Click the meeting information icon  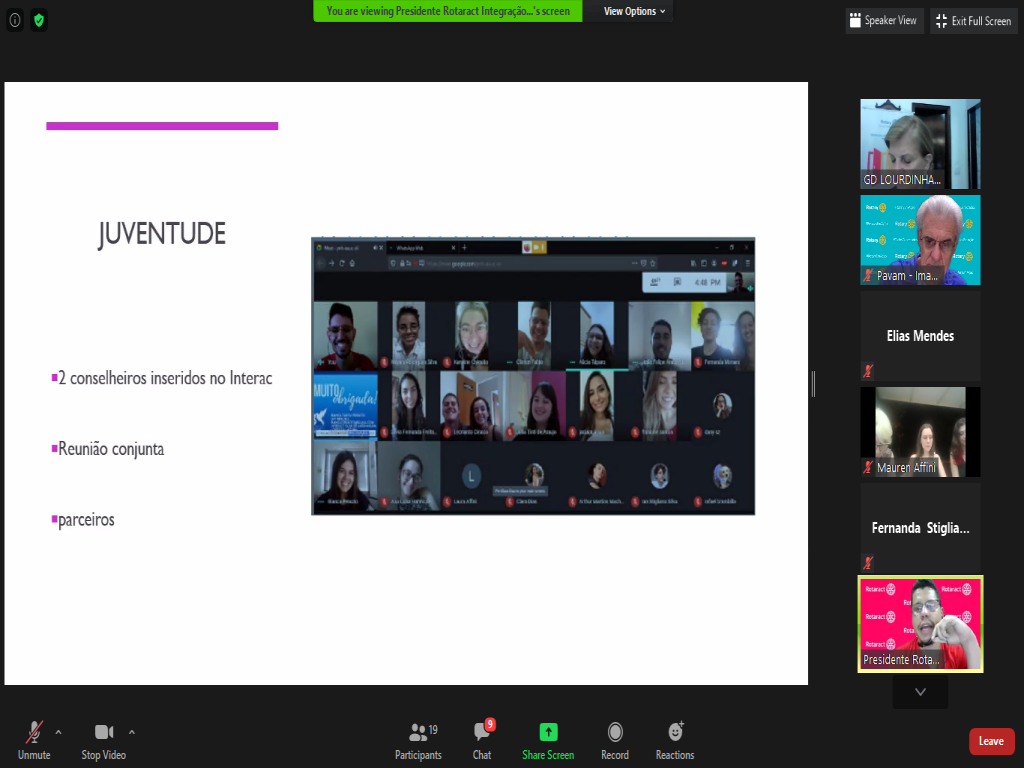coord(15,20)
